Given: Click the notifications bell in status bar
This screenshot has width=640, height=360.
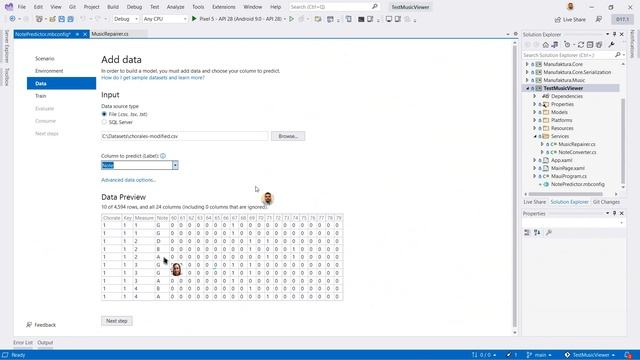Looking at the screenshot, I should point(628,355).
